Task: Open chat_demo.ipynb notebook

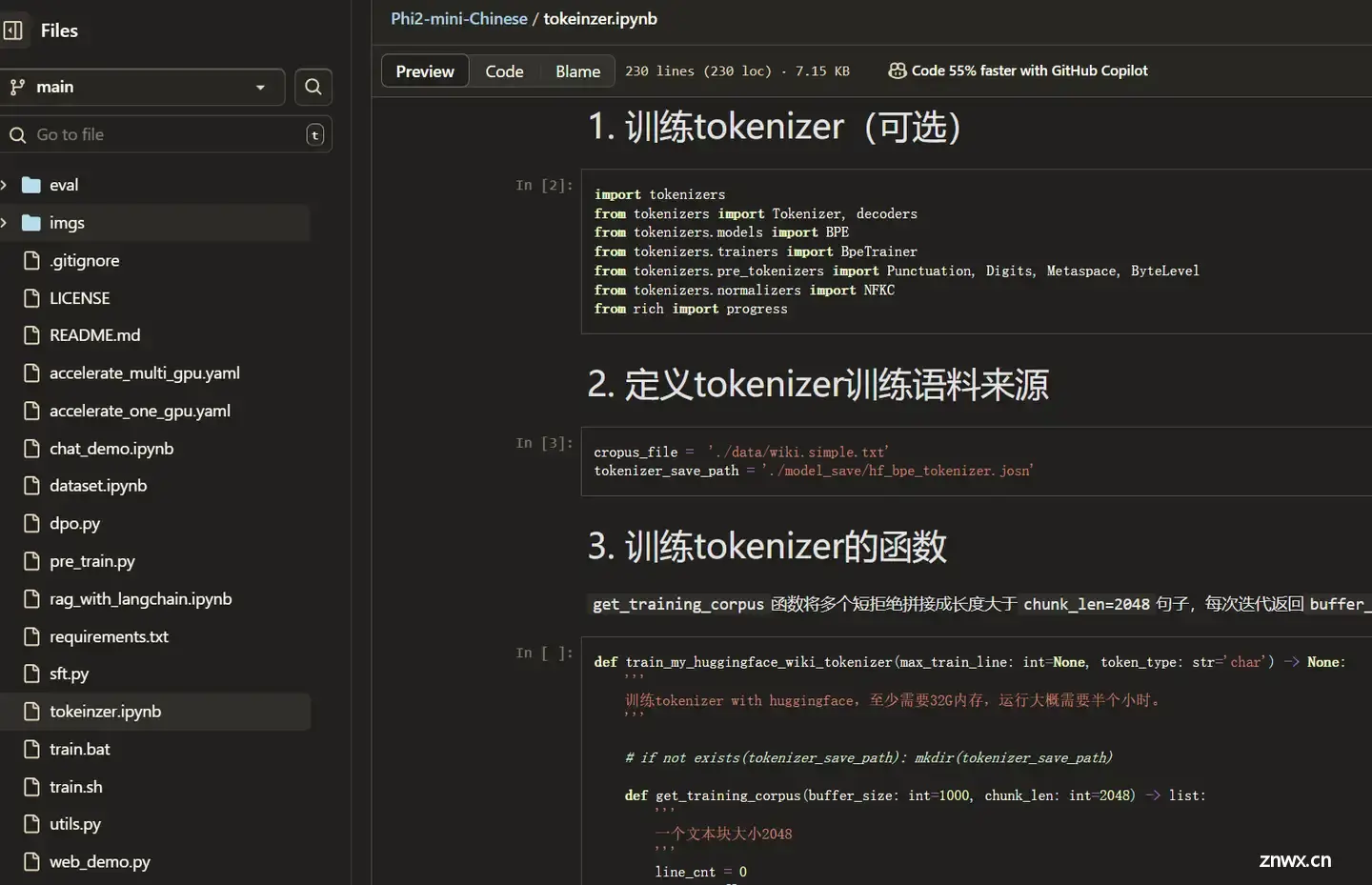Action: tap(111, 448)
